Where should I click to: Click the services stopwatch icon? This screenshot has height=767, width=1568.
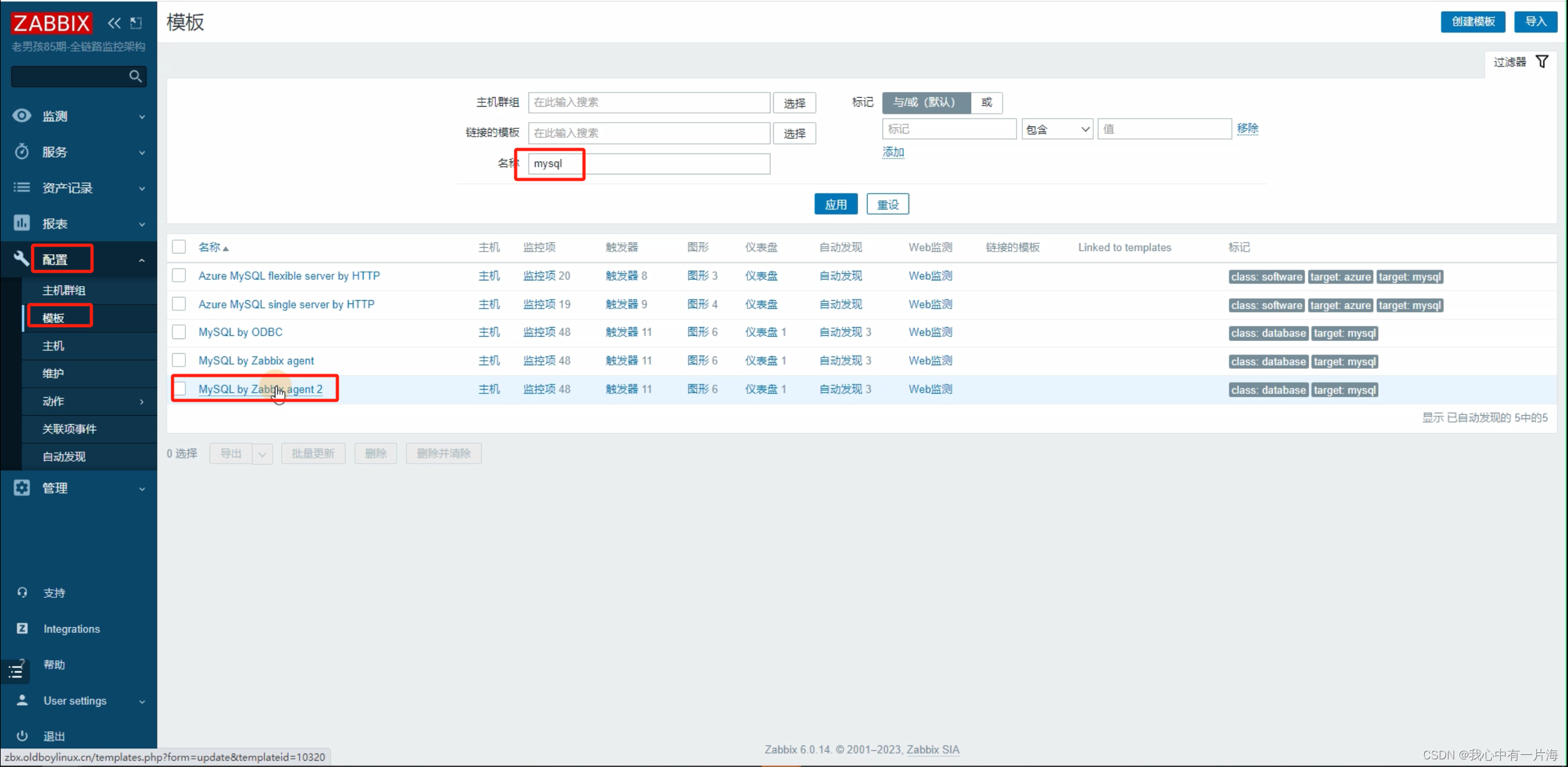point(22,151)
